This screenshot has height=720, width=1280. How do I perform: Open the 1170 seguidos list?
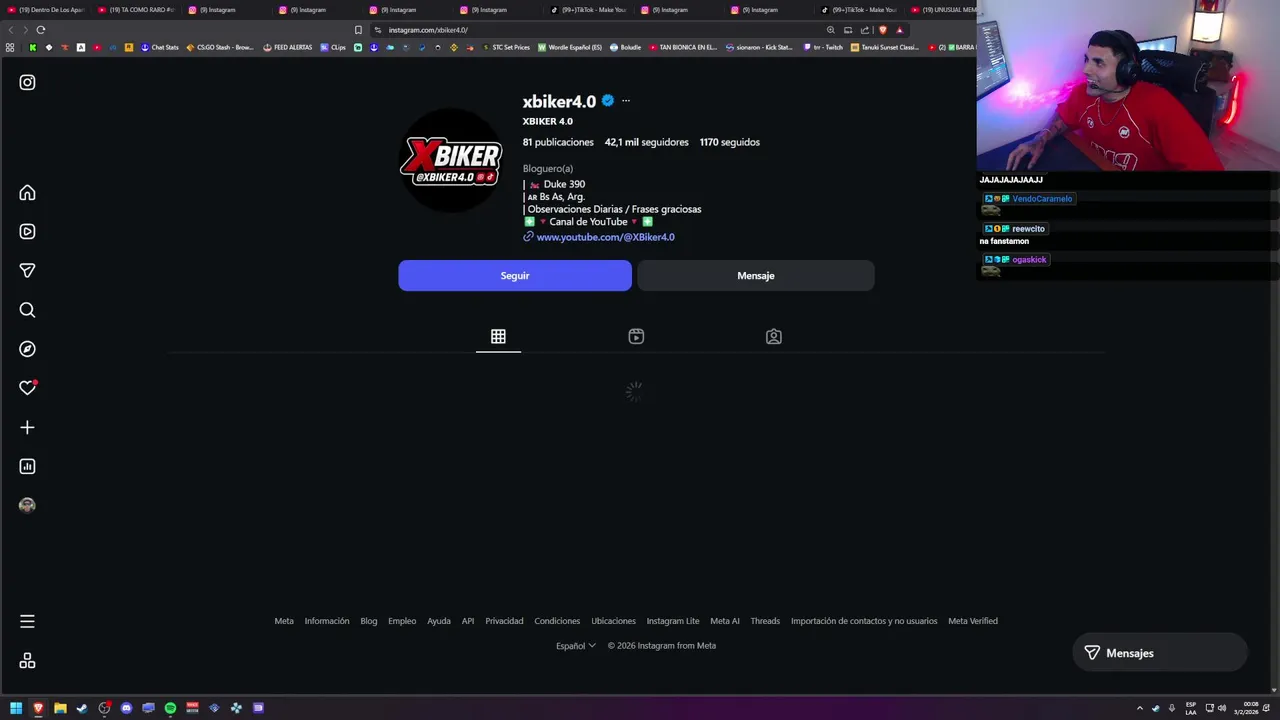(730, 142)
